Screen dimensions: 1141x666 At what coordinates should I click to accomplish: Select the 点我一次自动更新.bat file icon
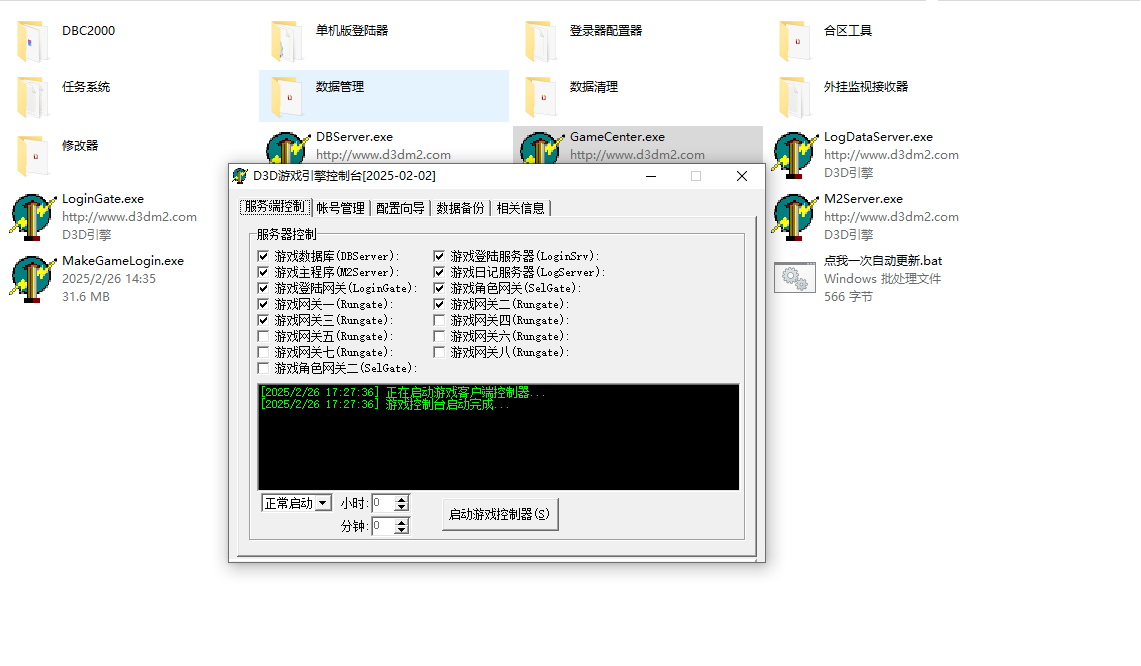[x=795, y=278]
